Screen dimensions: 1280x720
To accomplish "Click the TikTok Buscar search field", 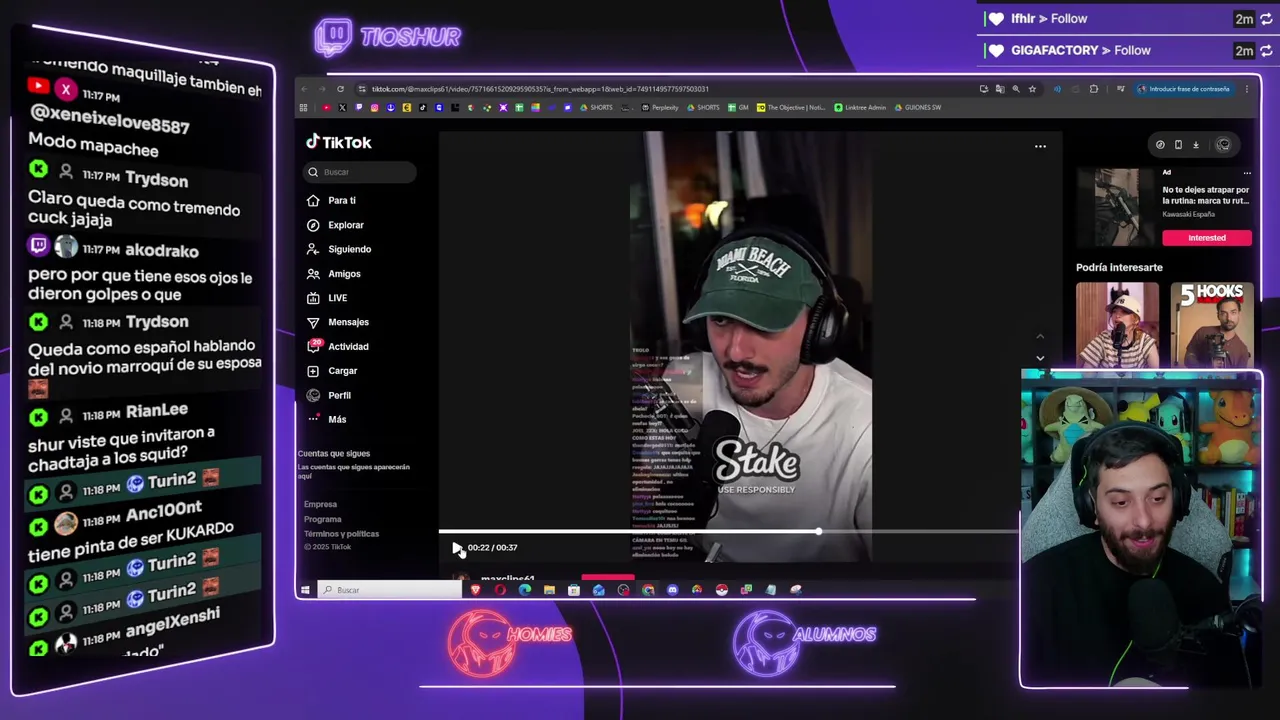I will (360, 172).
